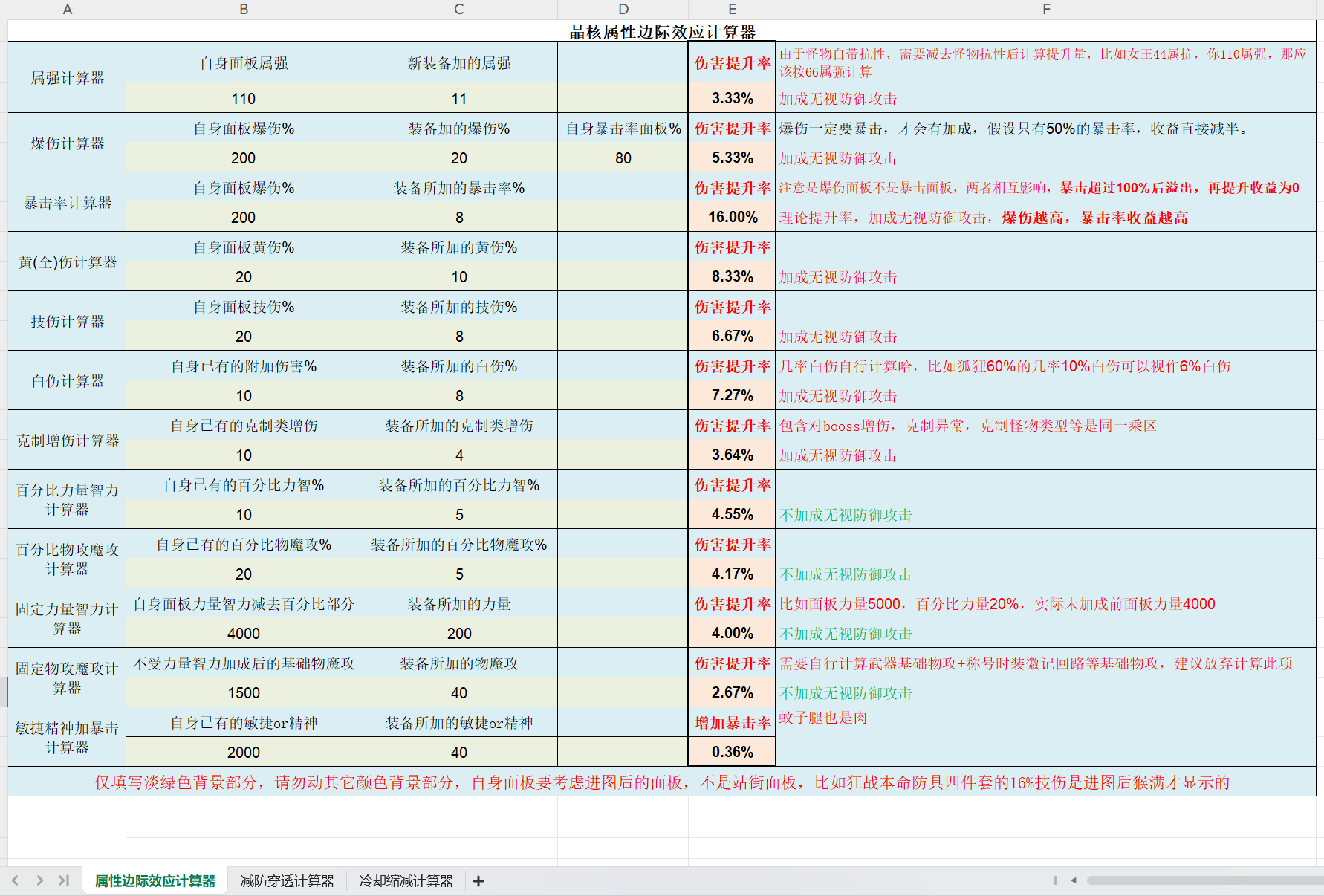The image size is (1324, 896).
Task: Select column D header
Action: click(623, 9)
